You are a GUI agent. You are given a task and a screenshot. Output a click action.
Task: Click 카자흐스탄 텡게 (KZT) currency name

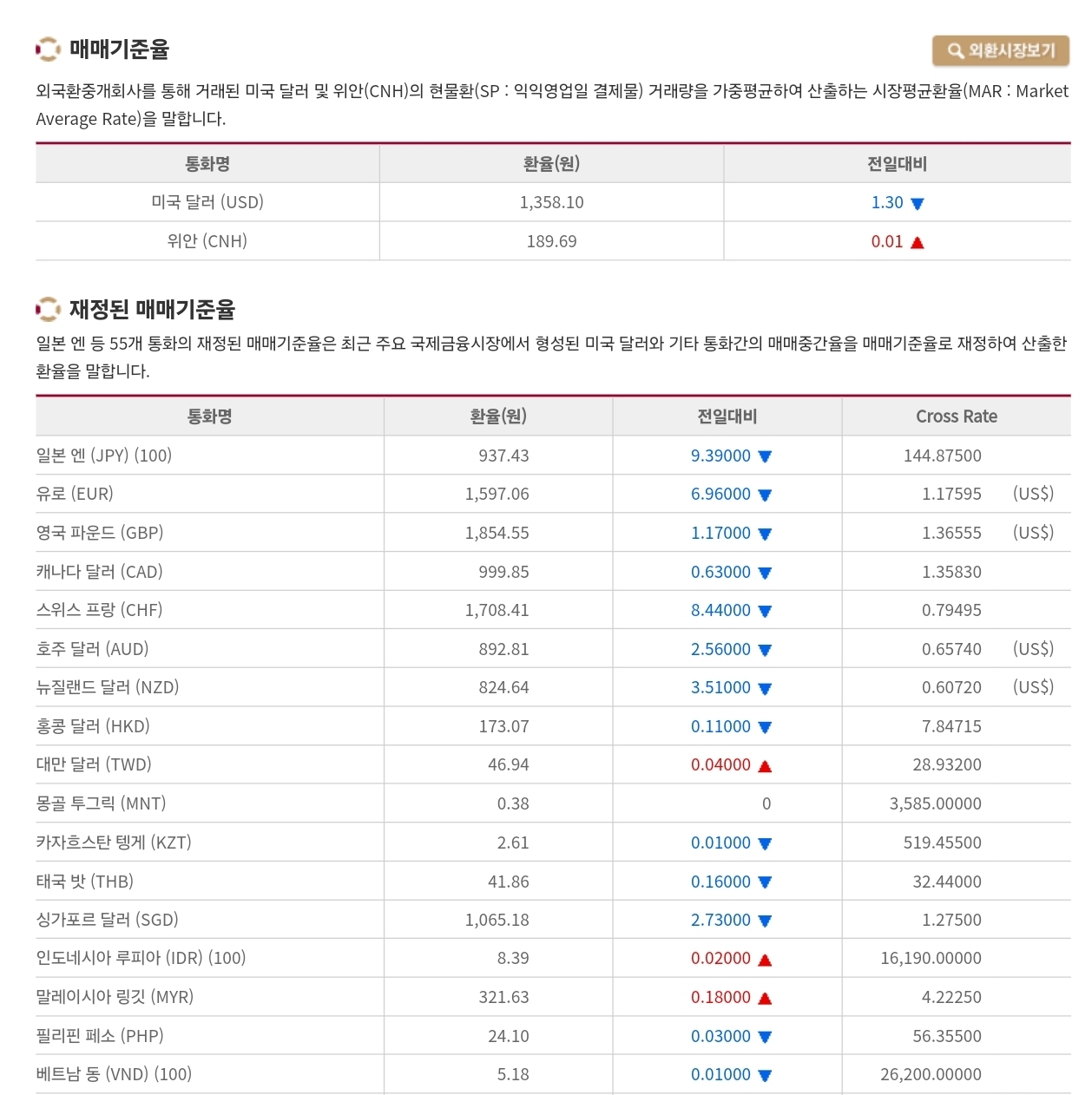(x=114, y=843)
